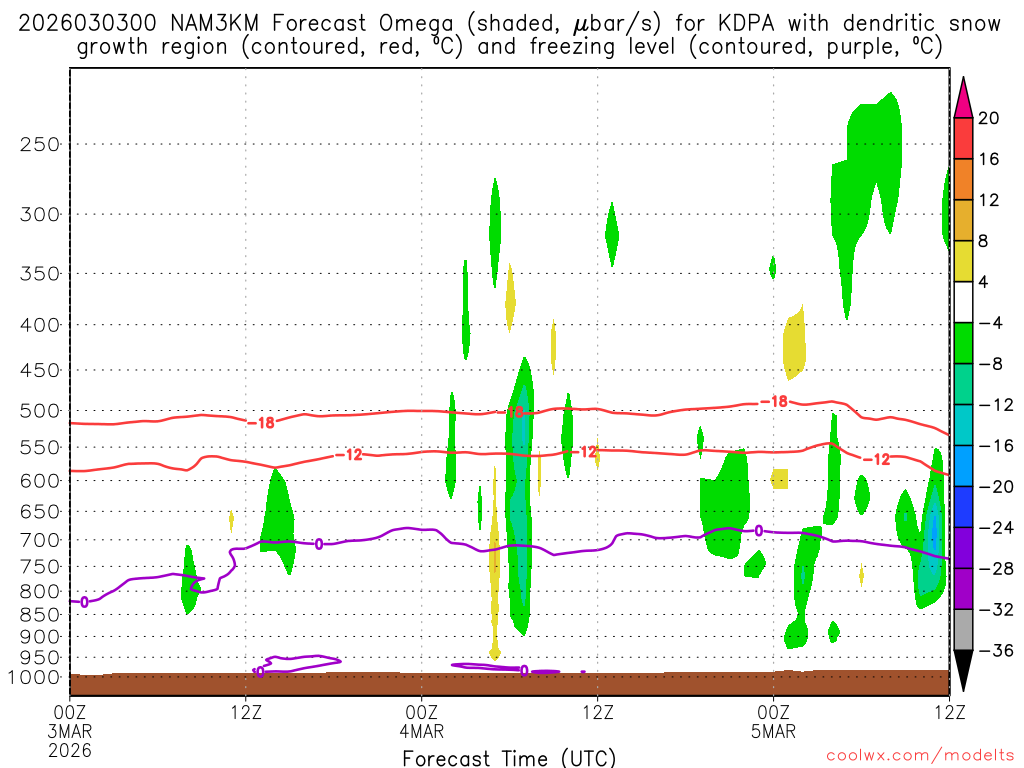1024x768 pixels.
Task: Click the black downward arrow below the color bar
Action: 963,671
